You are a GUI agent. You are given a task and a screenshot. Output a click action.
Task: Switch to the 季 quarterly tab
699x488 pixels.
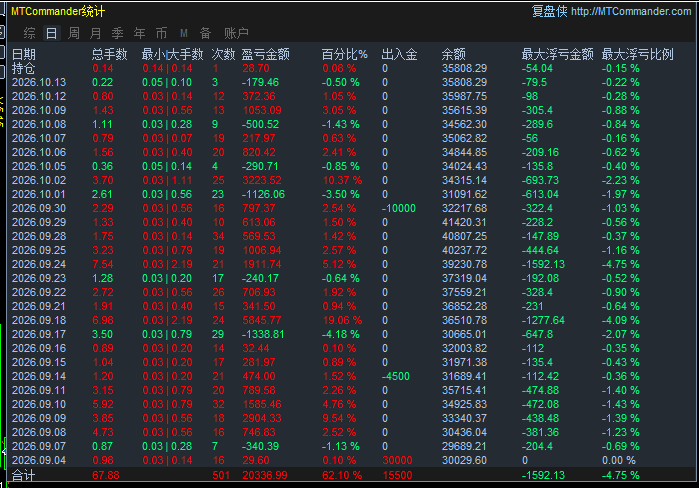(117, 33)
